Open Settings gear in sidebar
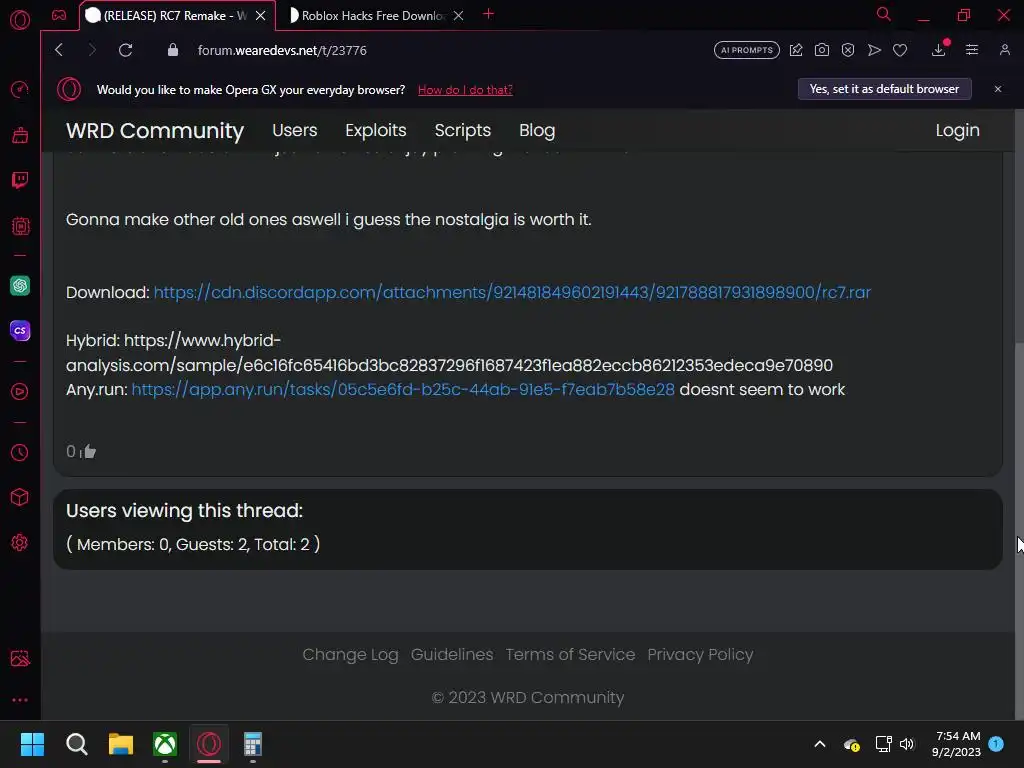1024x768 pixels. pyautogui.click(x=20, y=543)
